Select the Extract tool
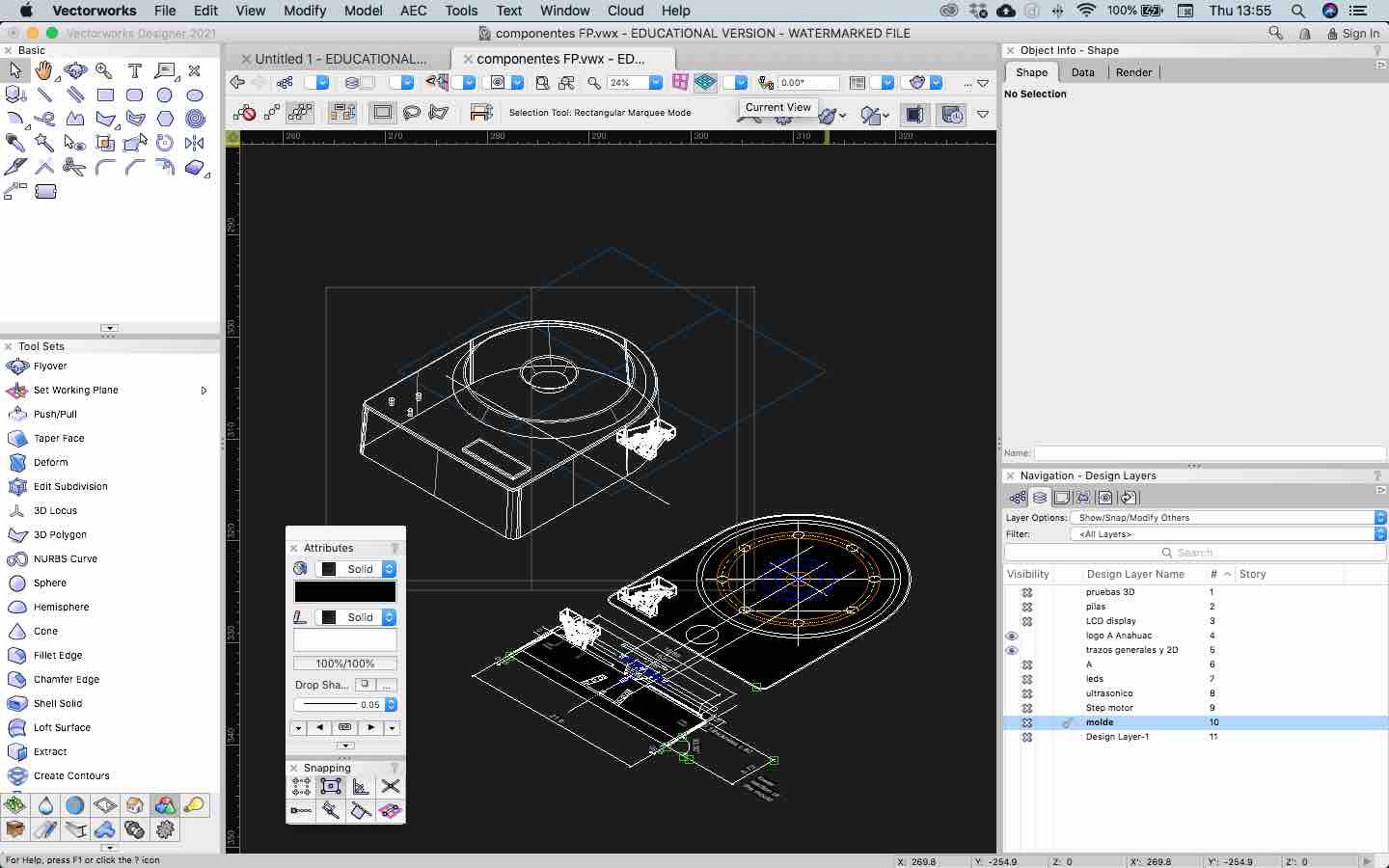1389x868 pixels. tap(50, 751)
